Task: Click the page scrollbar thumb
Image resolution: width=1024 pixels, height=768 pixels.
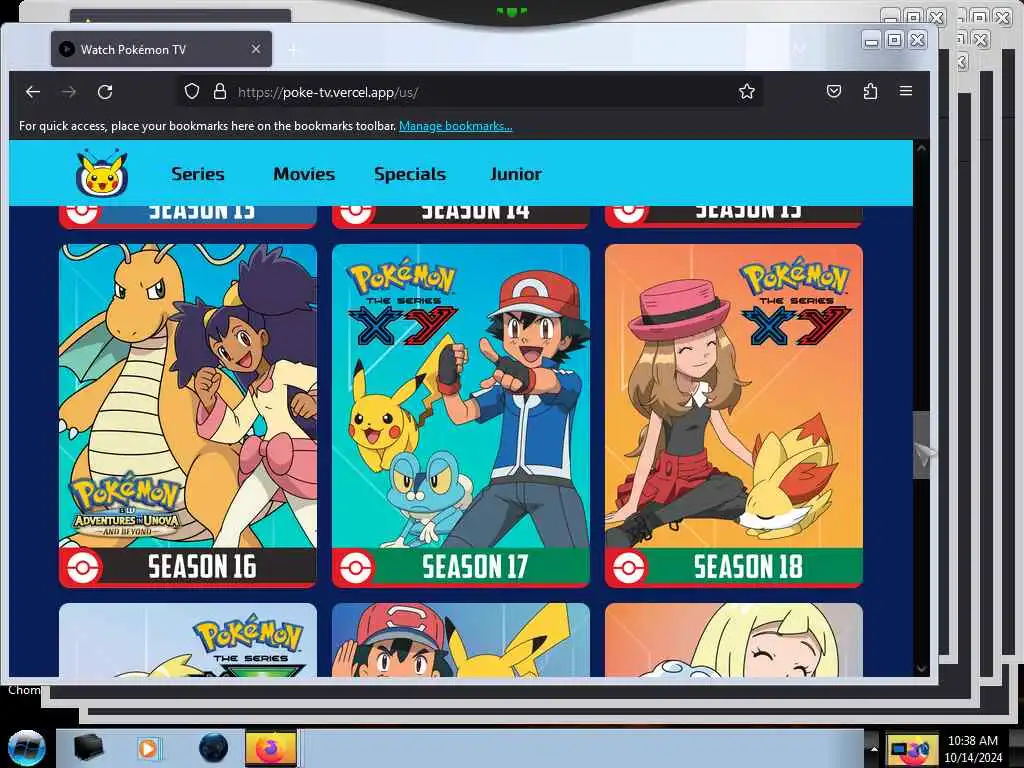Action: tap(921, 445)
